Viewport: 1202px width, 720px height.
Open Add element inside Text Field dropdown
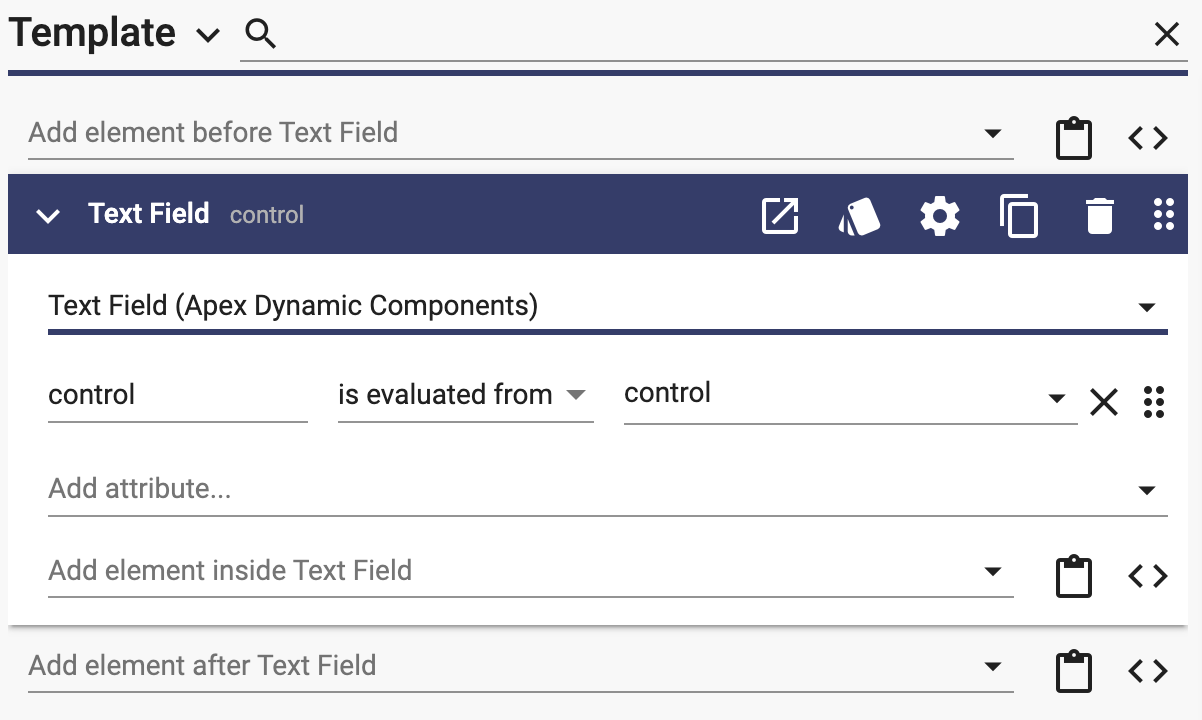pos(993,571)
